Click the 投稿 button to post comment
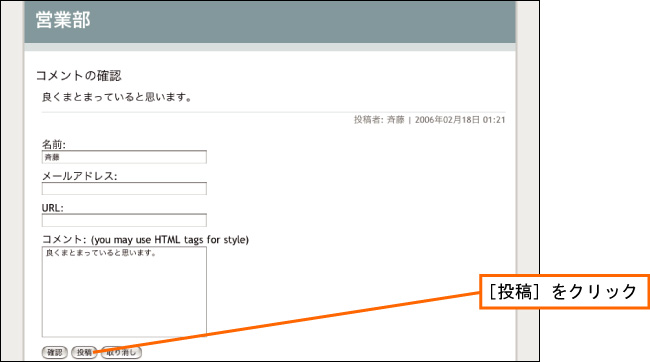The width and height of the screenshot is (650, 362). (x=84, y=352)
